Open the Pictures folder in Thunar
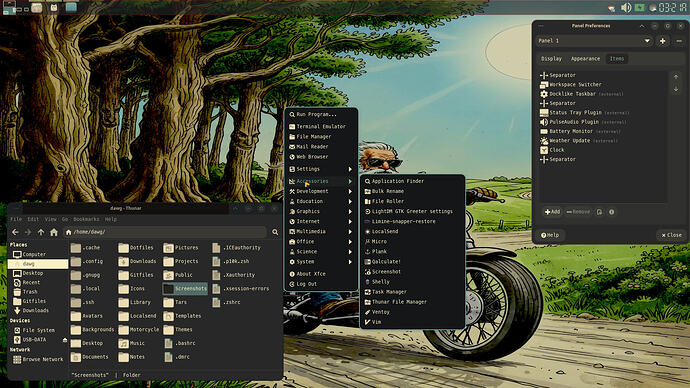Image resolution: width=690 pixels, height=388 pixels. pos(181,248)
